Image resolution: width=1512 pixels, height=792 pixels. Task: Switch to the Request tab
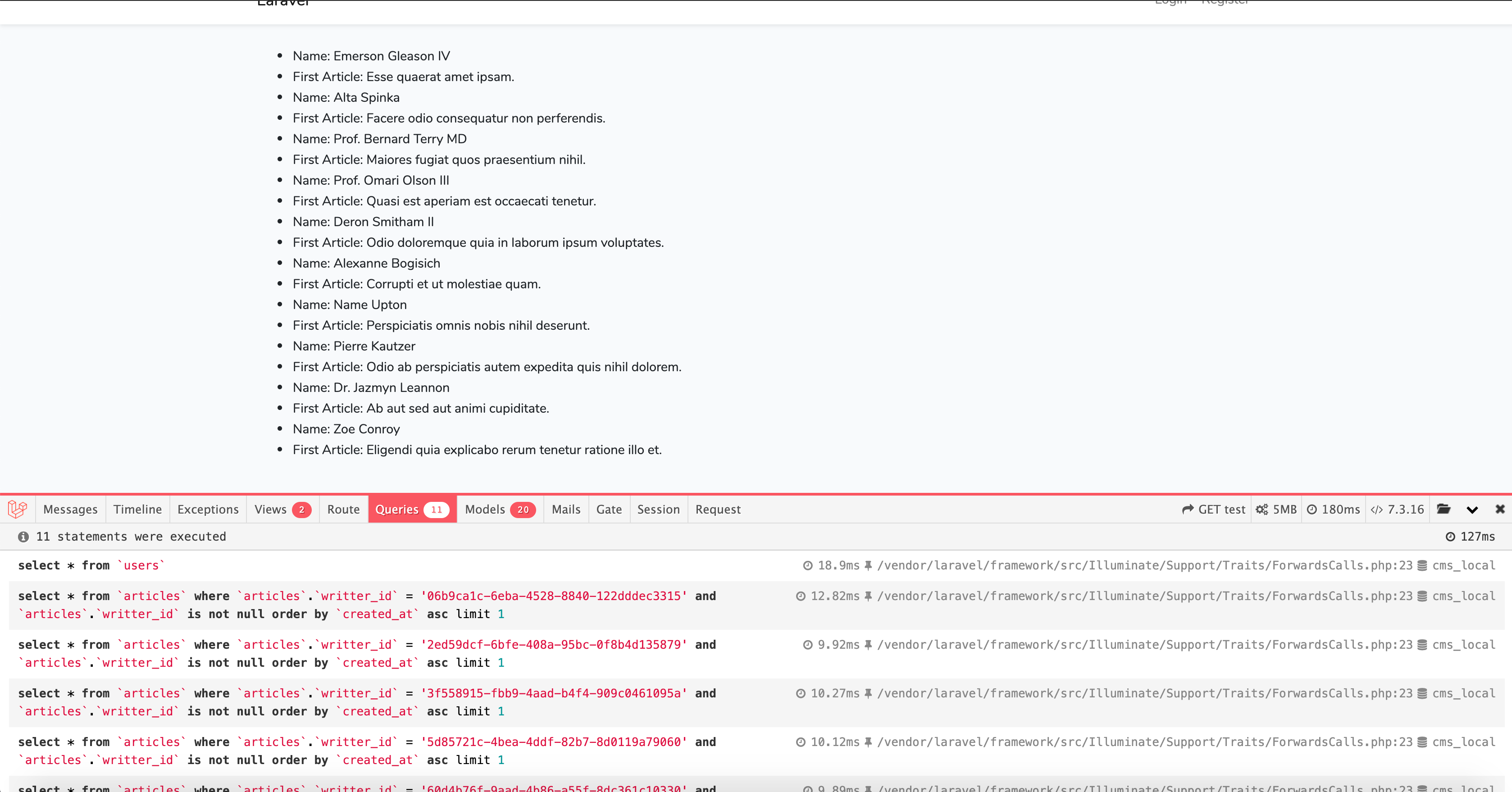click(x=718, y=510)
